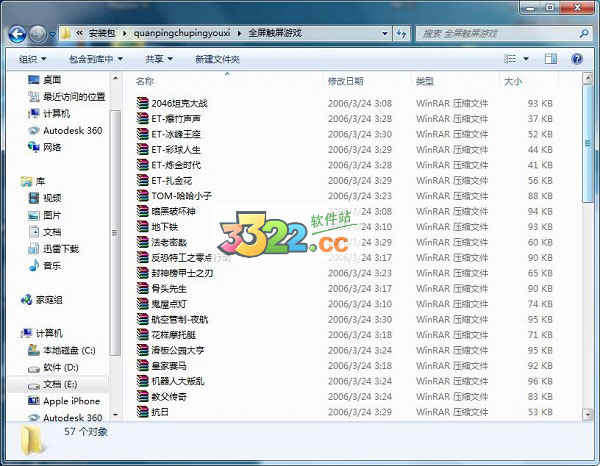Select the file name 教父传奇

[x=169, y=396]
